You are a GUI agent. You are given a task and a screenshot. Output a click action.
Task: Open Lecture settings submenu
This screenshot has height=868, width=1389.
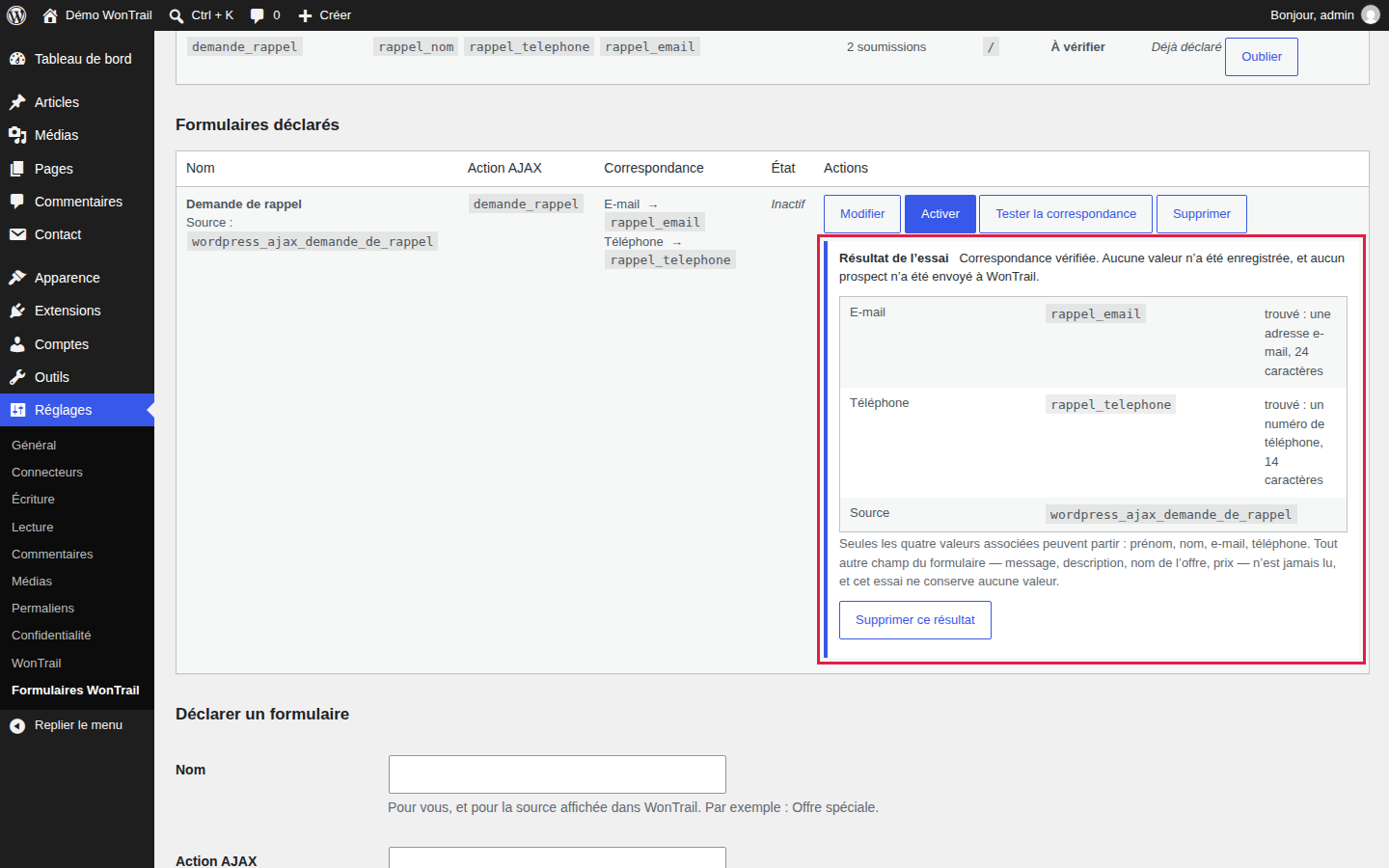click(x=33, y=528)
